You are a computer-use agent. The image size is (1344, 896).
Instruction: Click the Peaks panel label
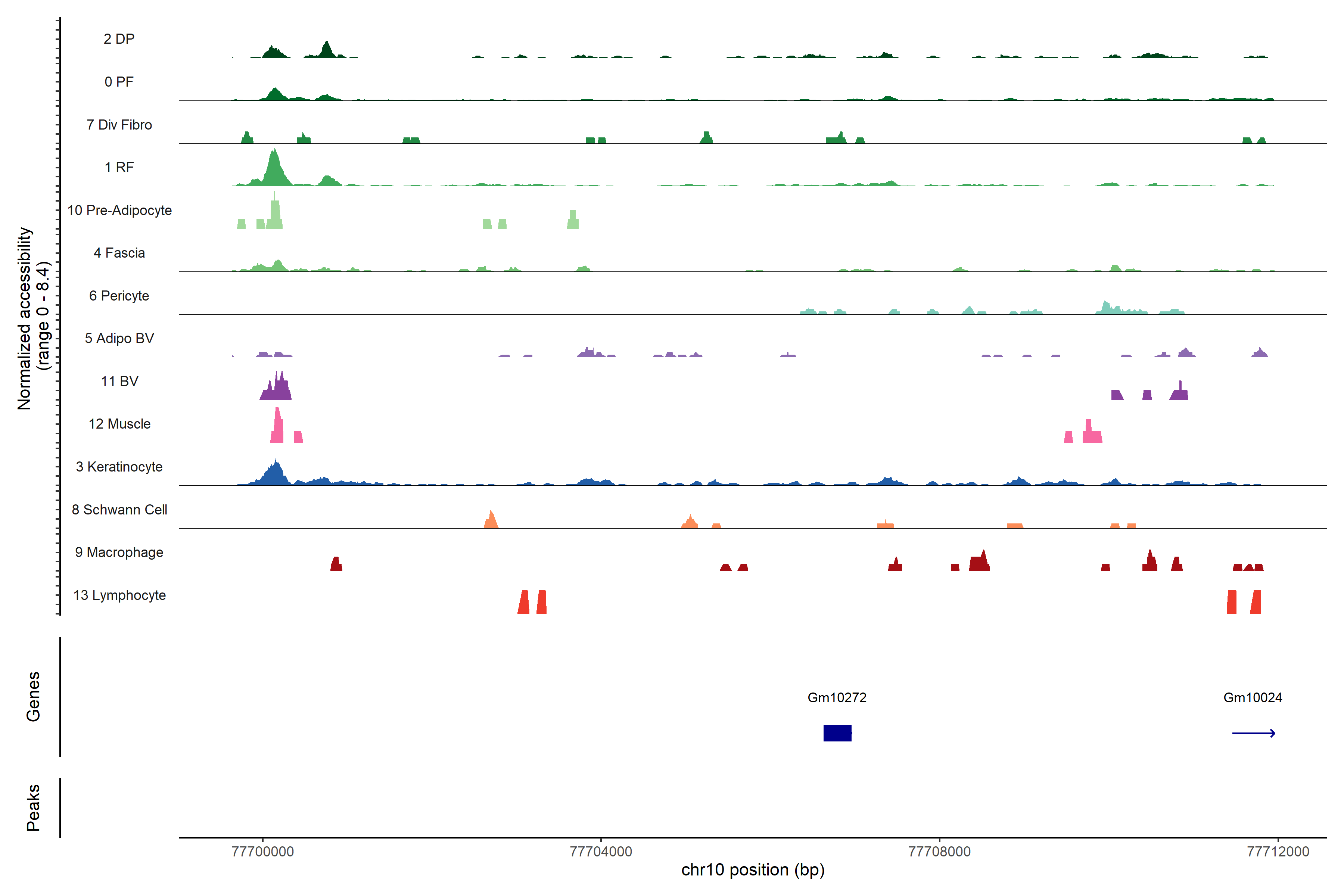click(x=33, y=808)
